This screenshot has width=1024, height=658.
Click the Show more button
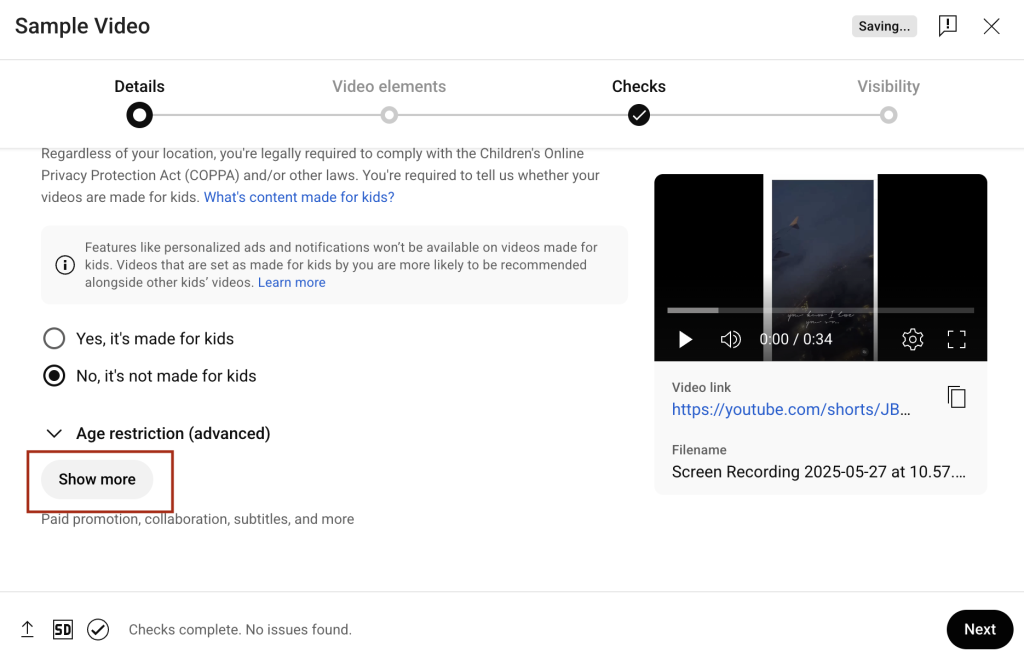(96, 480)
